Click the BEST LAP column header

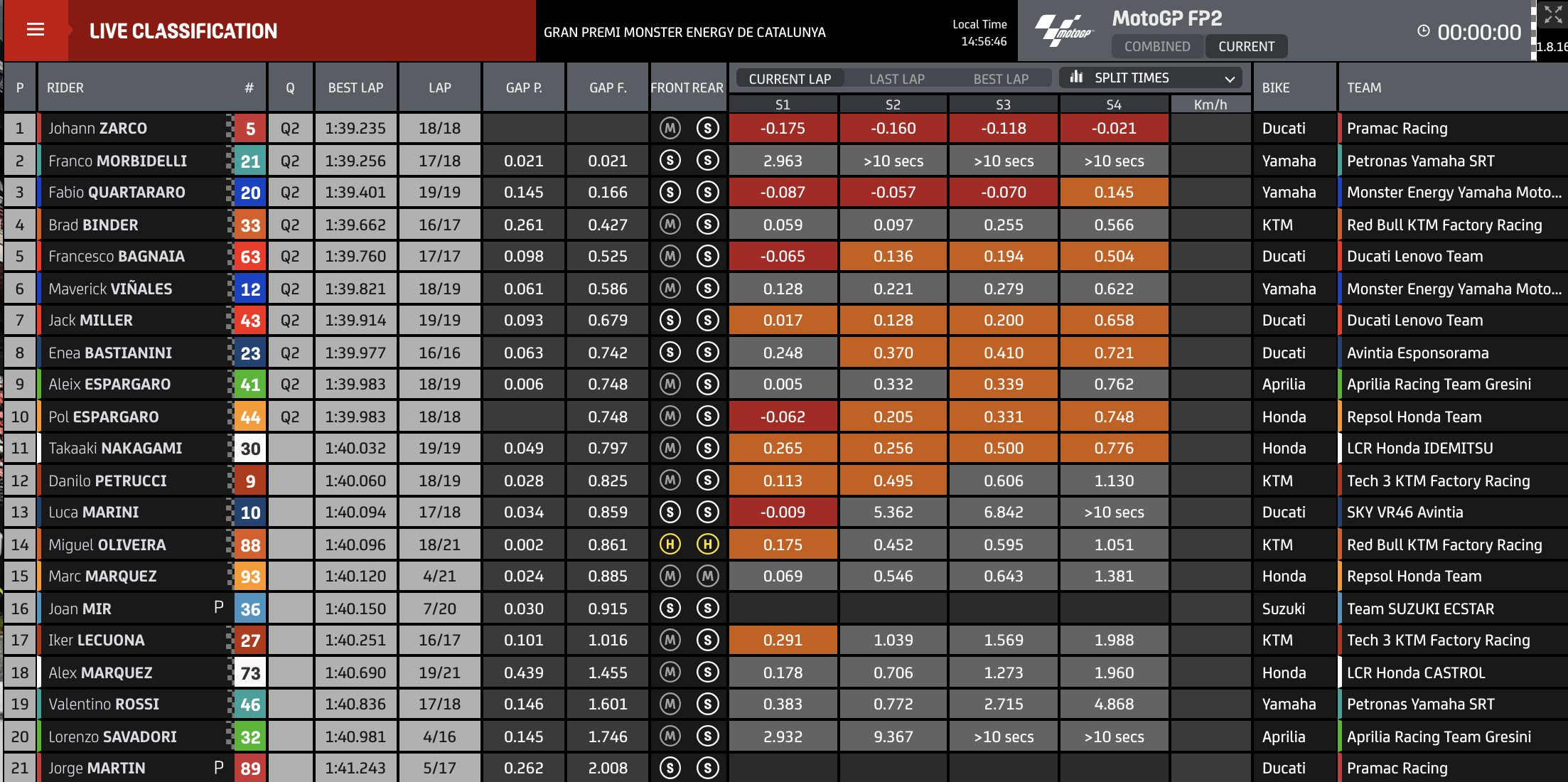[x=355, y=88]
